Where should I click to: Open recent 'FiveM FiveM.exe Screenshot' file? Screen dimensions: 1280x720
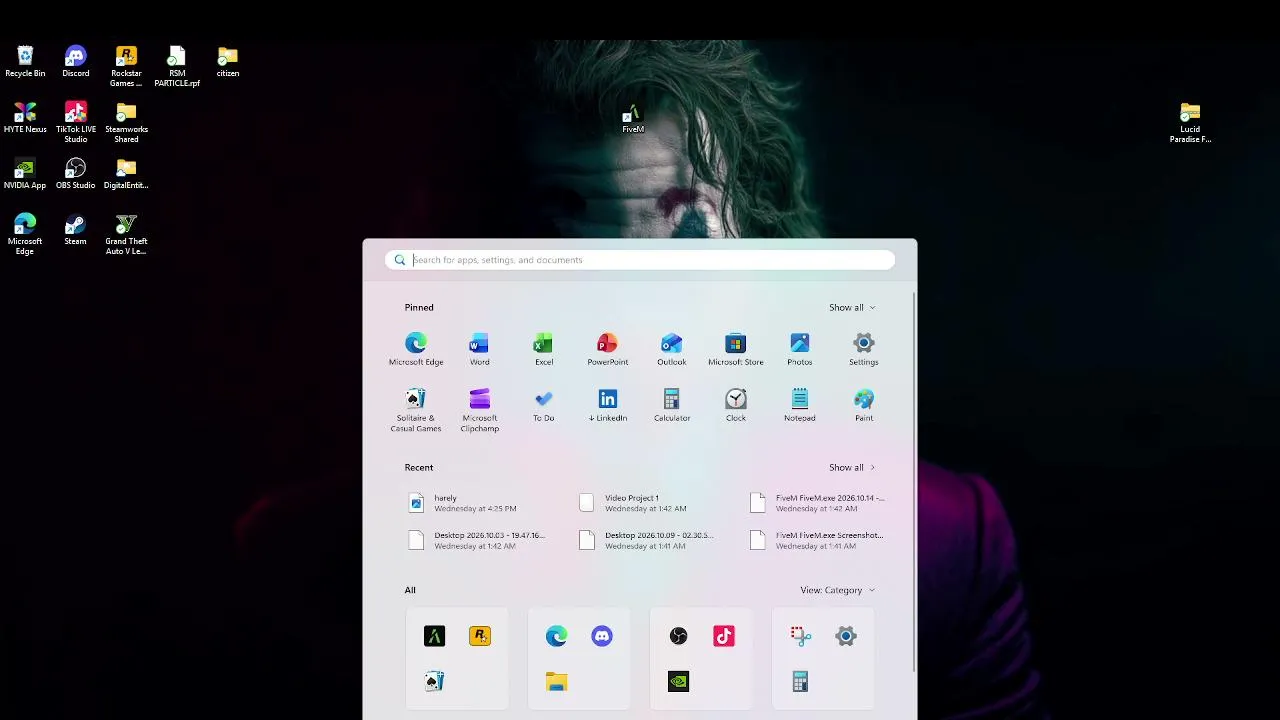tap(817, 540)
